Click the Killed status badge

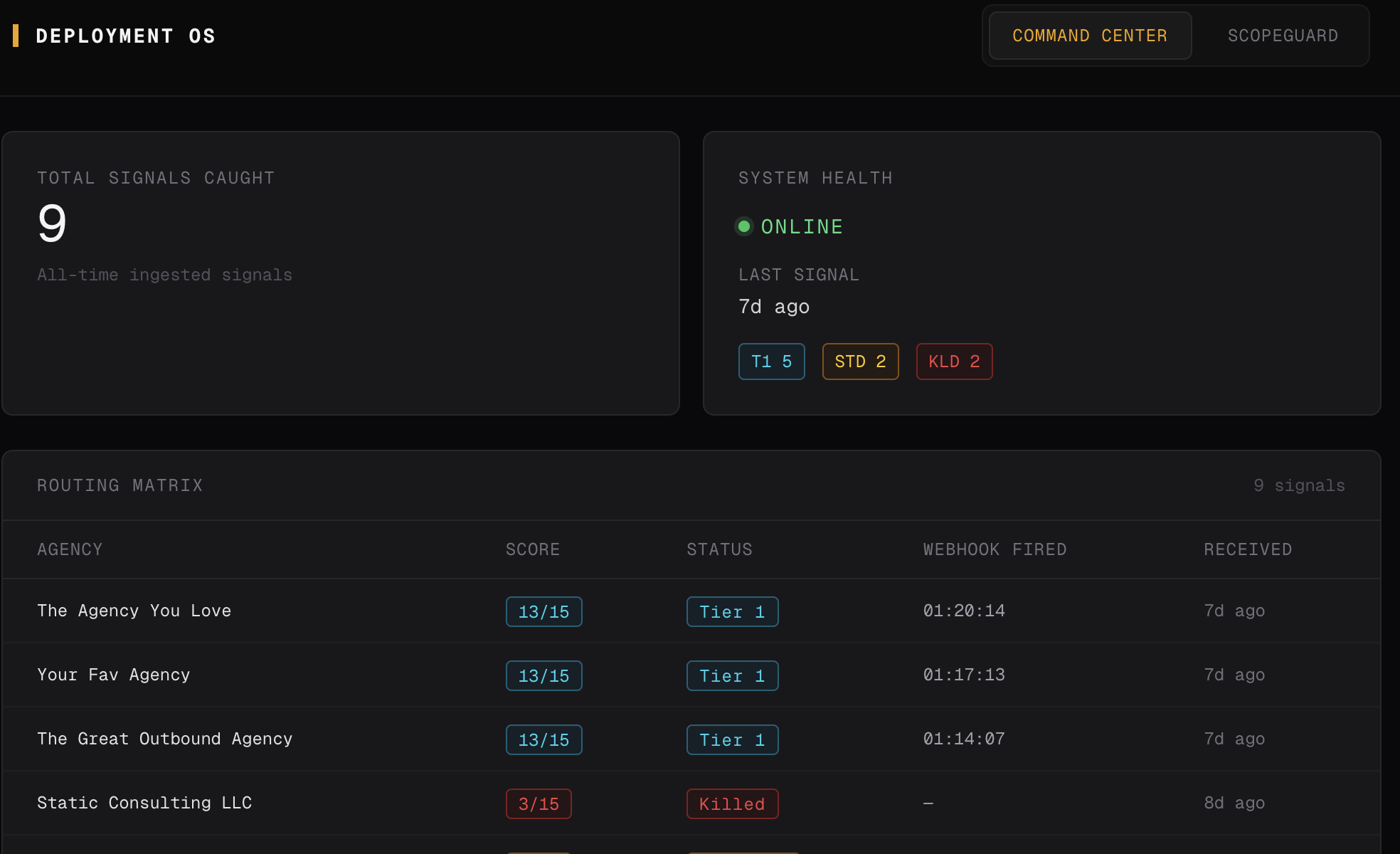pyautogui.click(x=732, y=803)
